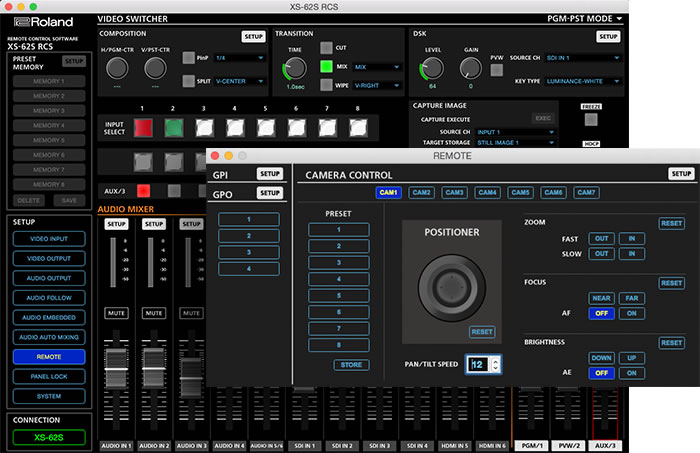
Task: Select the CAM2 camera tab
Action: point(421,192)
